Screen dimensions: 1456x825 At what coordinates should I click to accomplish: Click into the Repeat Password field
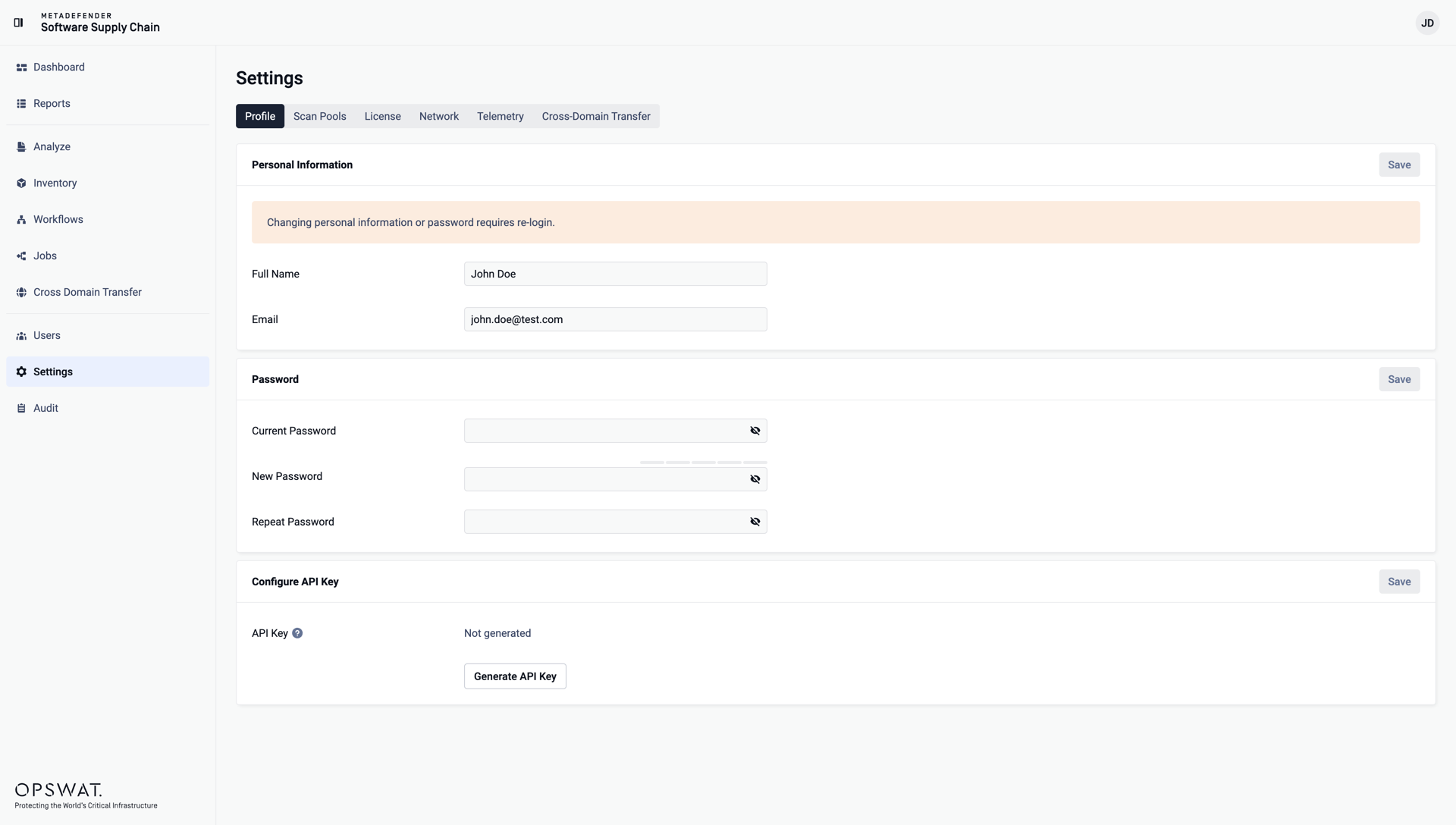616,522
